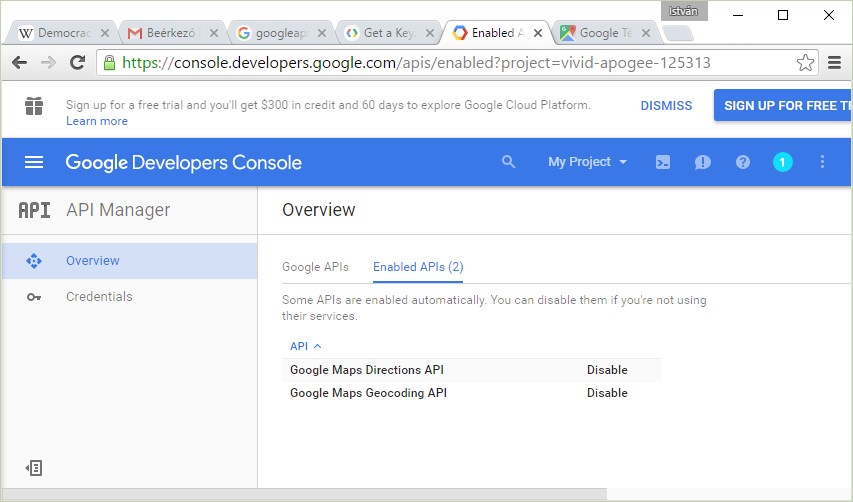Go back with browser back arrow
This screenshot has width=853, height=502.
[x=20, y=63]
